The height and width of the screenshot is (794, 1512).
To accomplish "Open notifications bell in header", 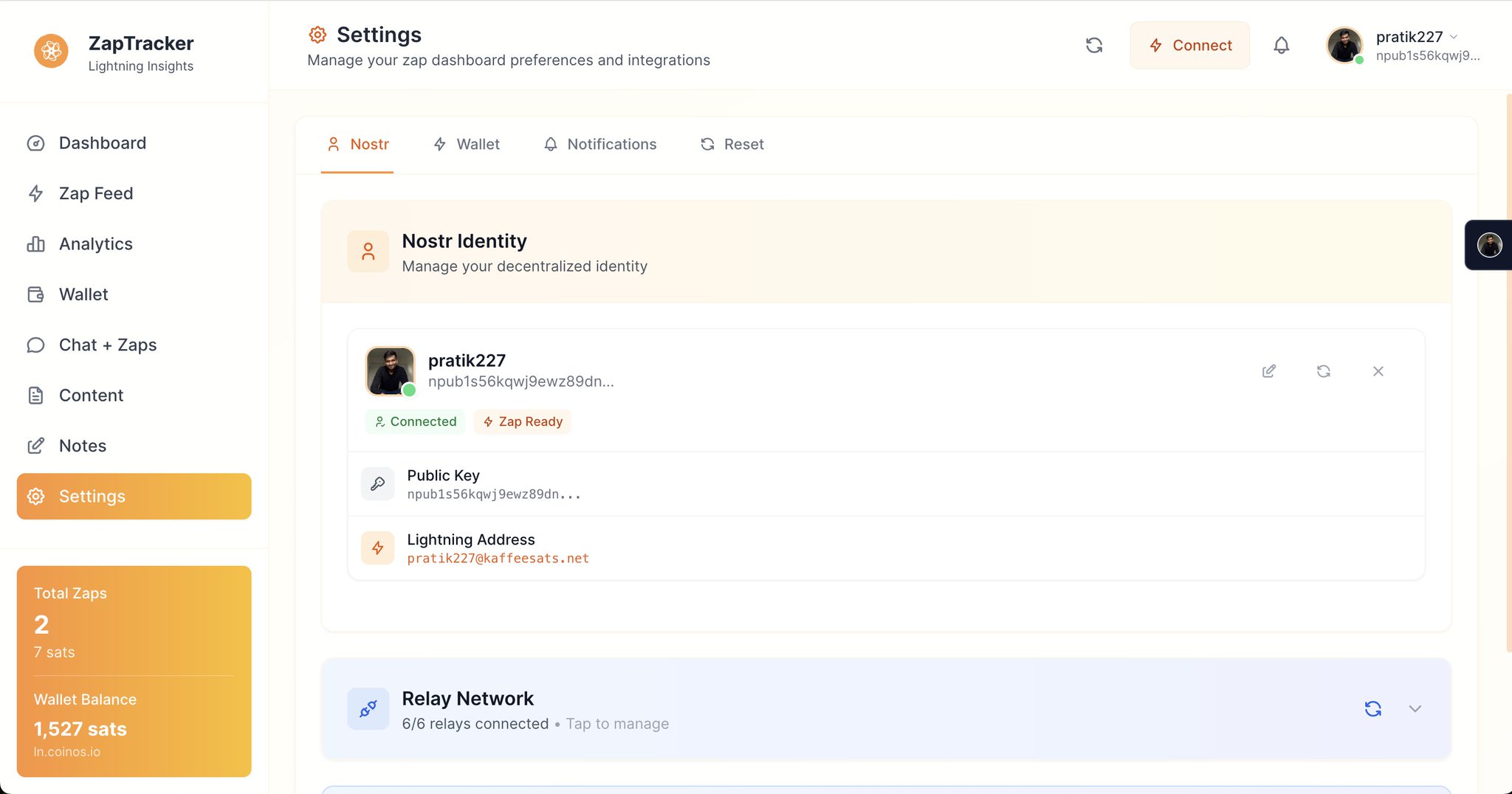I will tap(1282, 46).
